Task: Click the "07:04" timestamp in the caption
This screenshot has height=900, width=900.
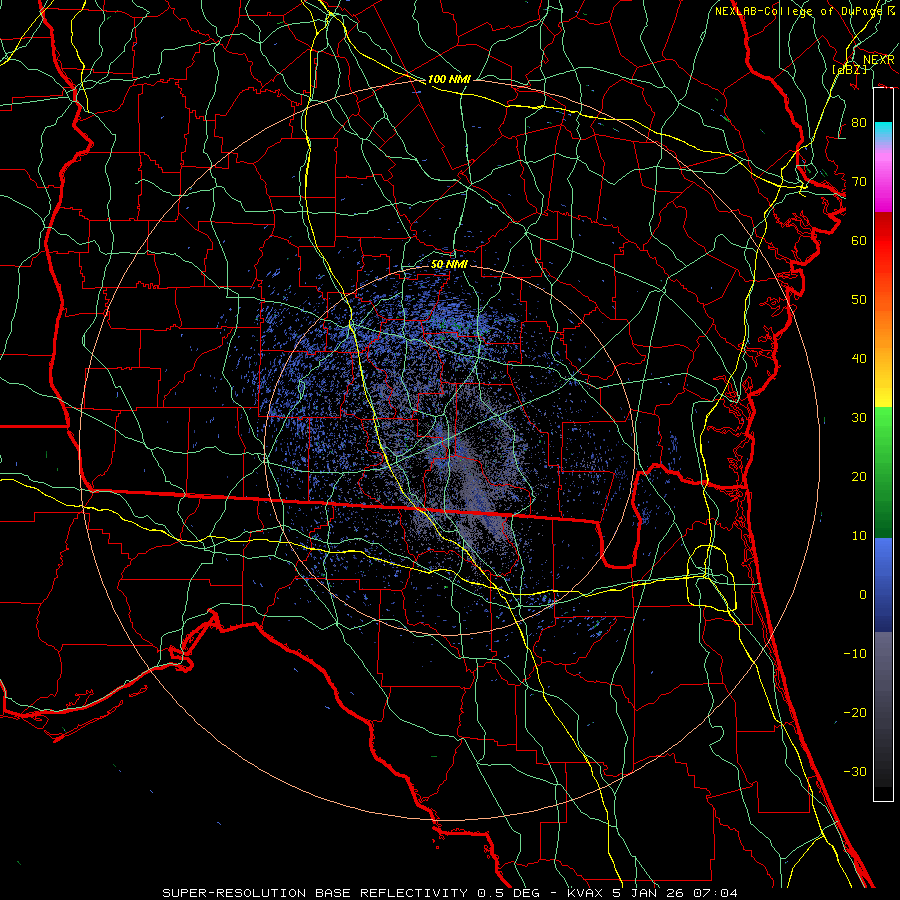Action: click(715, 893)
